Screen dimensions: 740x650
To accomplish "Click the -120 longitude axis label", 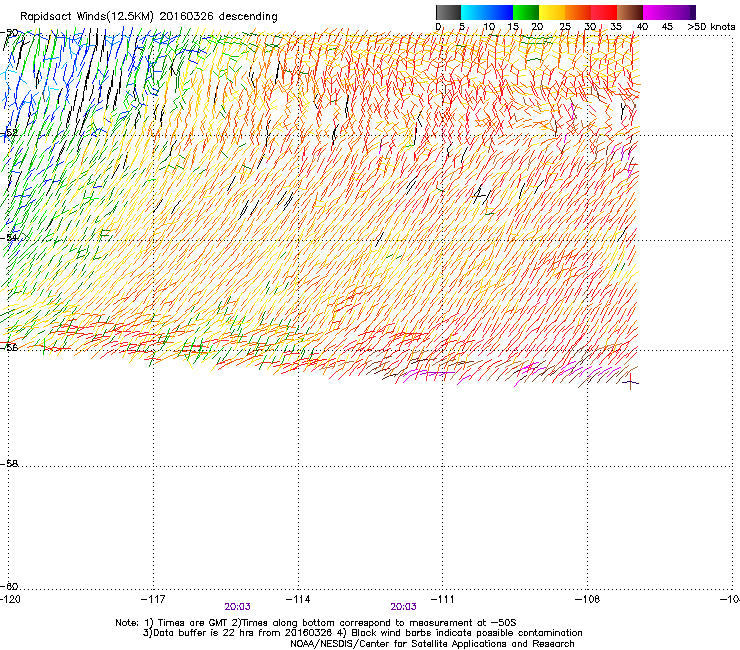I will (10, 599).
